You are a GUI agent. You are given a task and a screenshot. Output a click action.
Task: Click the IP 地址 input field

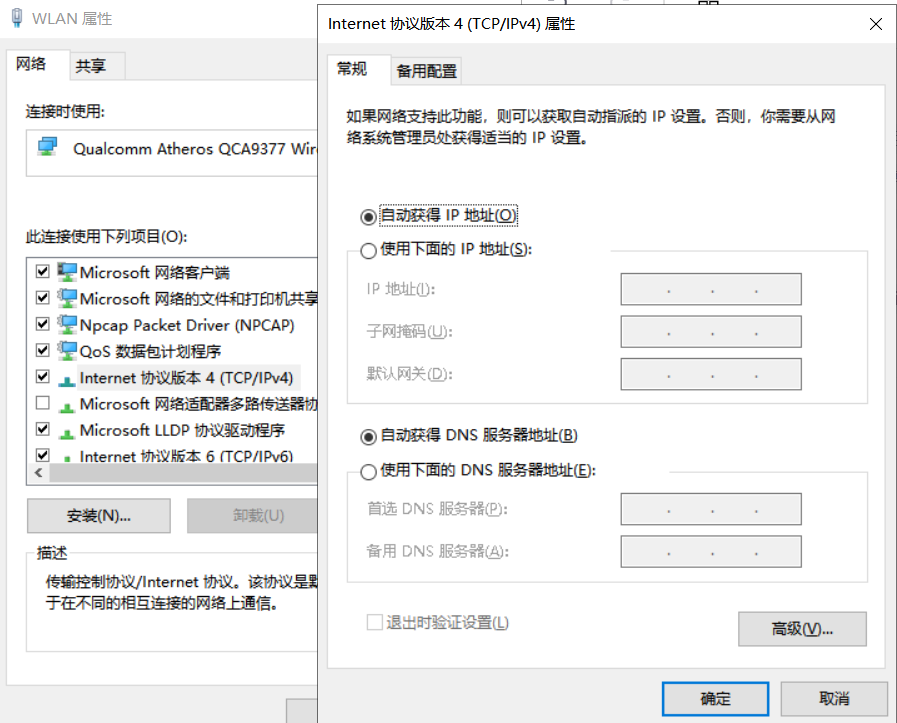[x=711, y=289]
